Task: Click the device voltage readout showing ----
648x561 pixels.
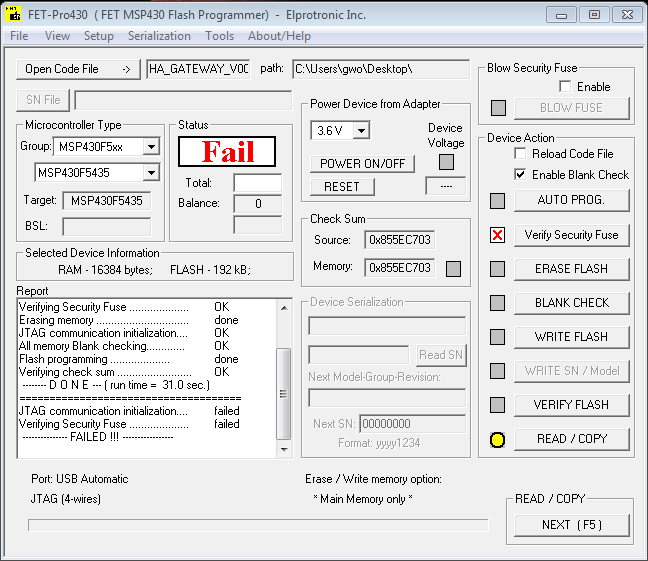Action: [446, 186]
